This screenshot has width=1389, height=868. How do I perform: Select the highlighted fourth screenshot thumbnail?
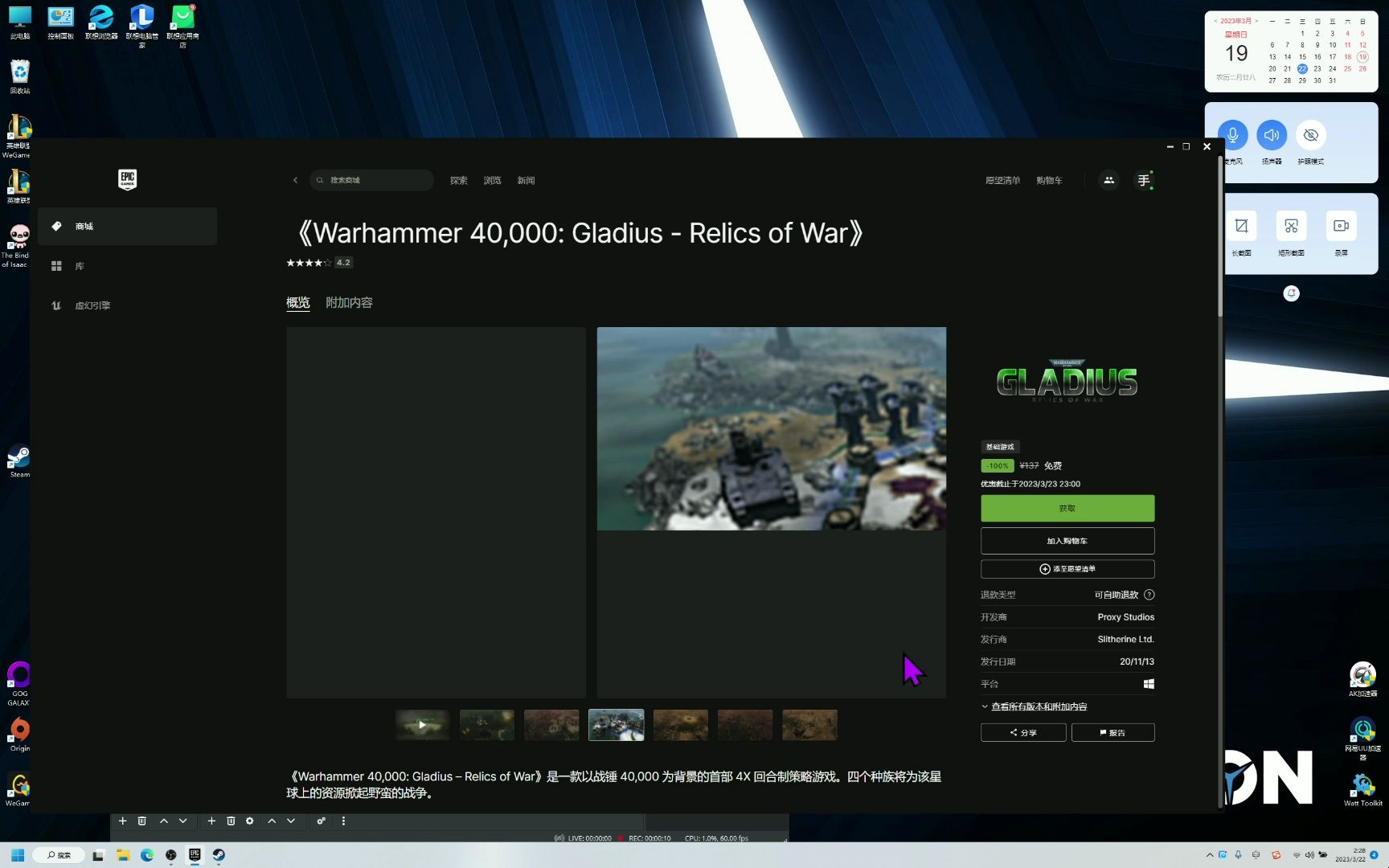click(x=616, y=725)
